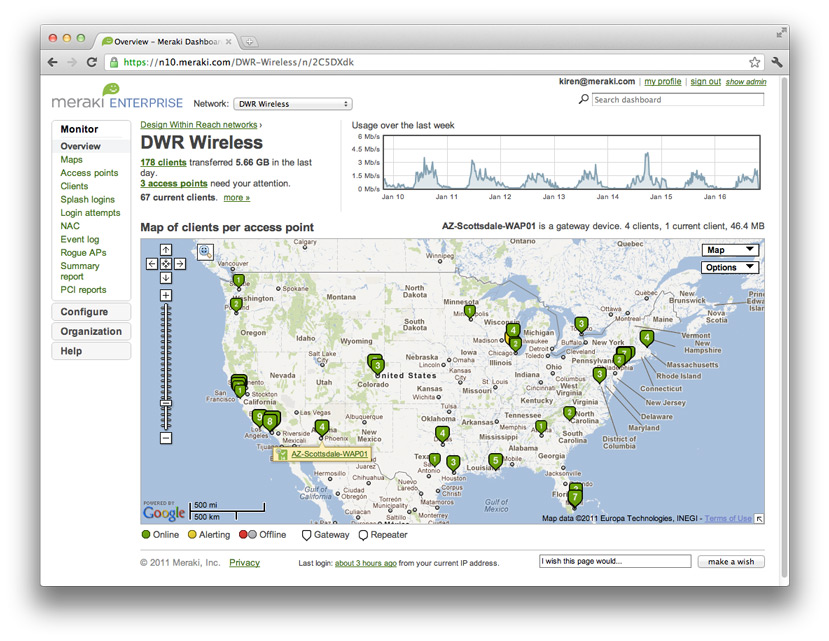Open a new browser tab
Viewport: 829px width, 641px height.
point(248,41)
